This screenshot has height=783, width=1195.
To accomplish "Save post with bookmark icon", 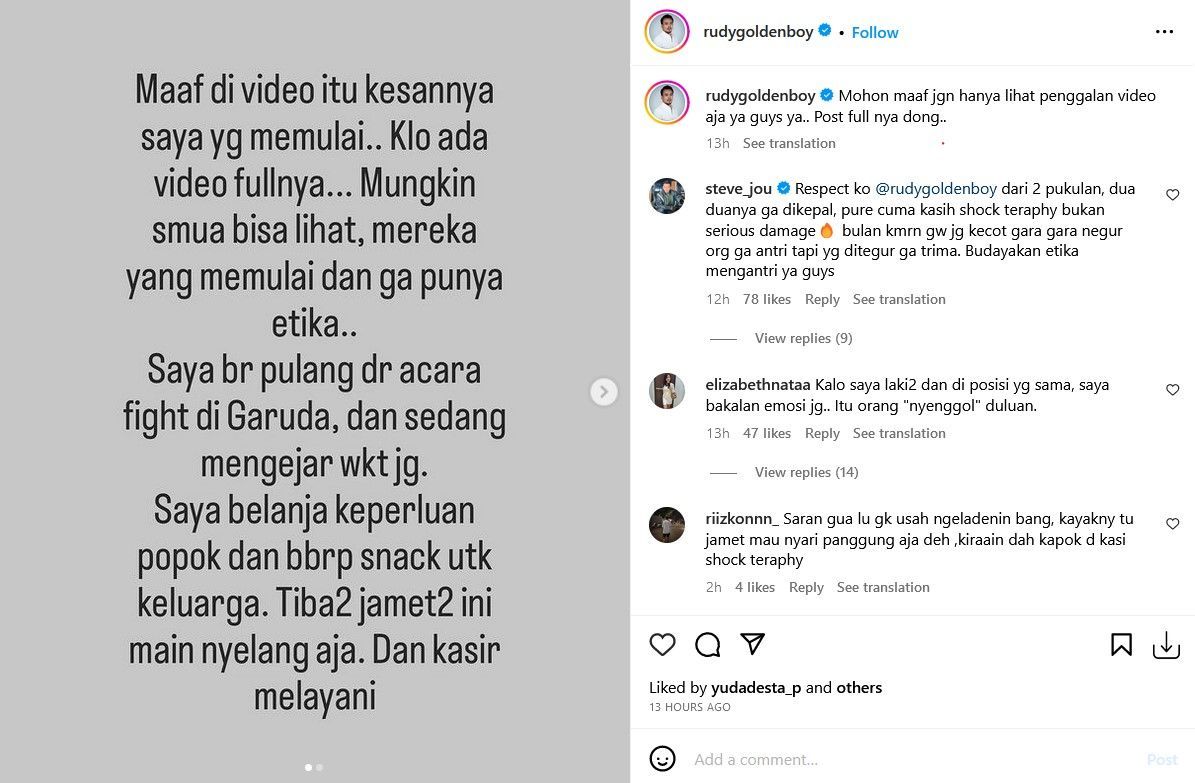I will (x=1121, y=645).
